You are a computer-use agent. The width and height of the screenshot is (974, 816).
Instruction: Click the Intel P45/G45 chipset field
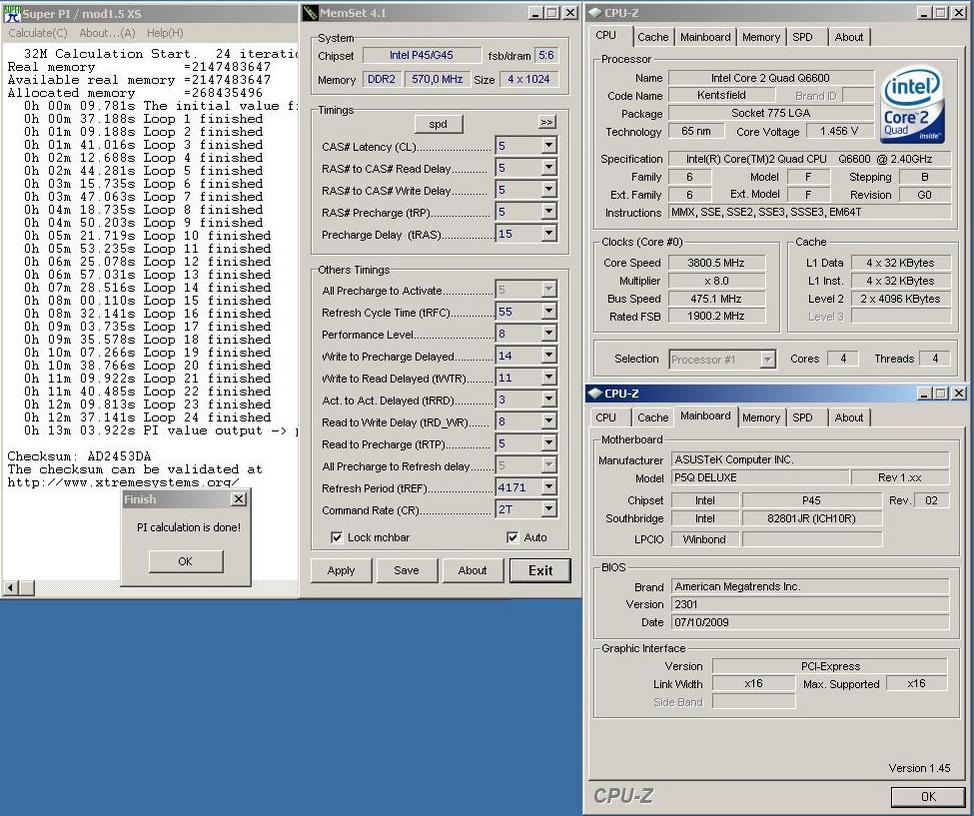[x=421, y=55]
